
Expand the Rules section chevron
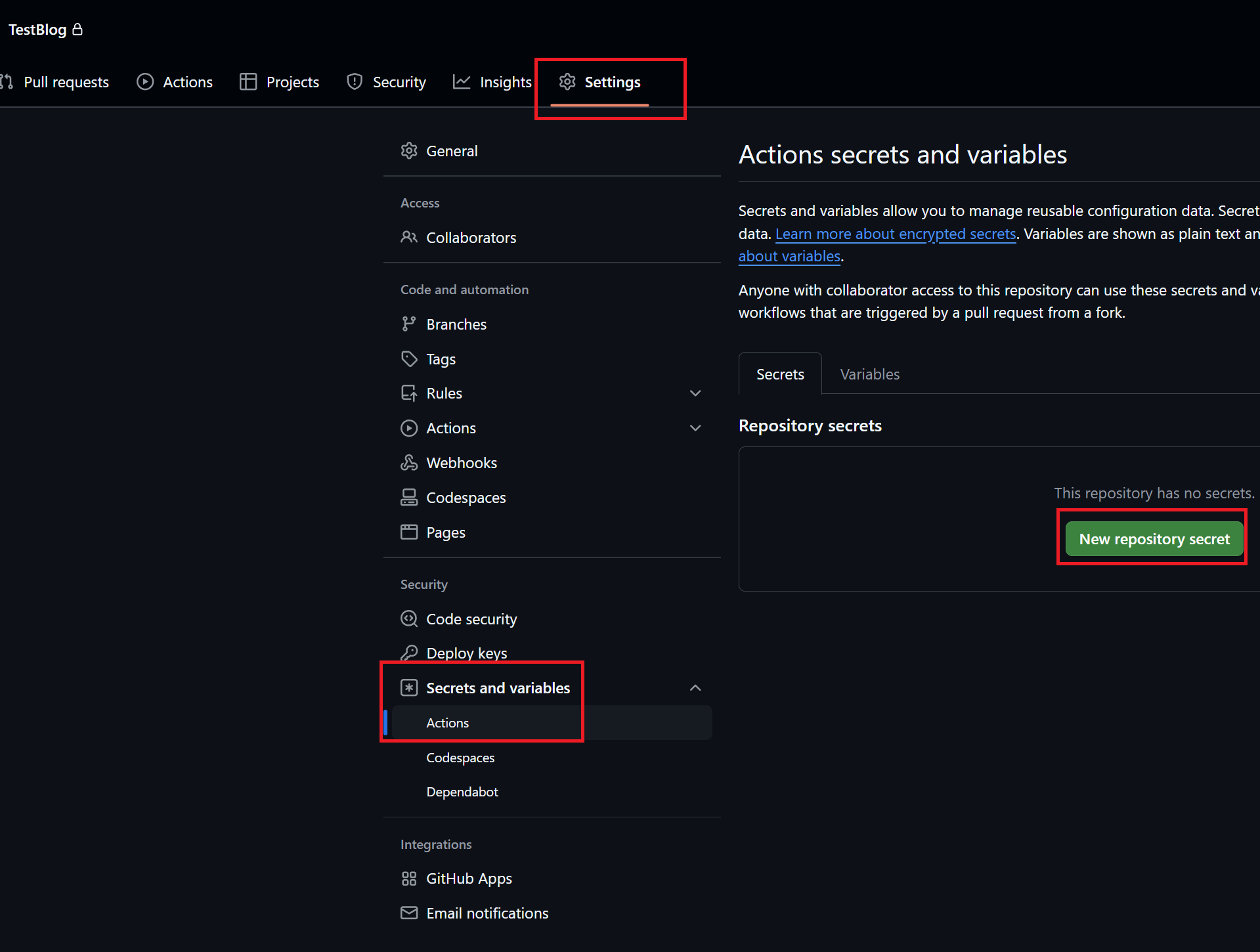(x=695, y=393)
